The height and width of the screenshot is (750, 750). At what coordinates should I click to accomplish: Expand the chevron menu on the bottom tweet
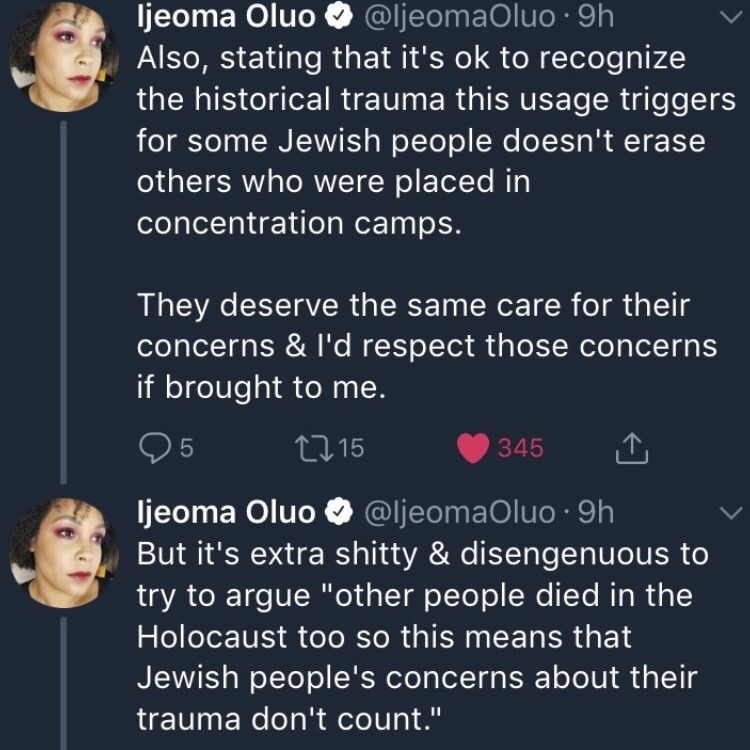[732, 513]
